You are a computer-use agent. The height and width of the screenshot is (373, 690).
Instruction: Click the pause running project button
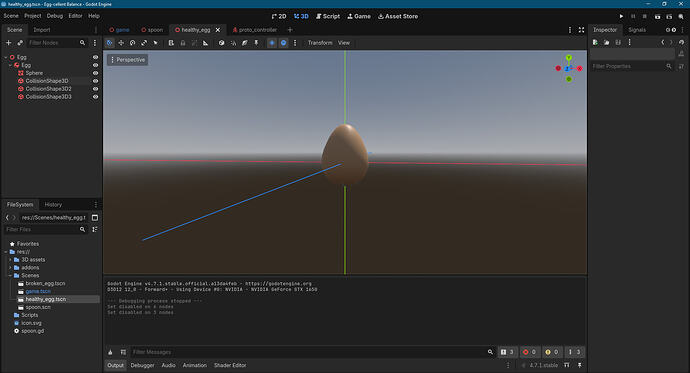point(633,16)
